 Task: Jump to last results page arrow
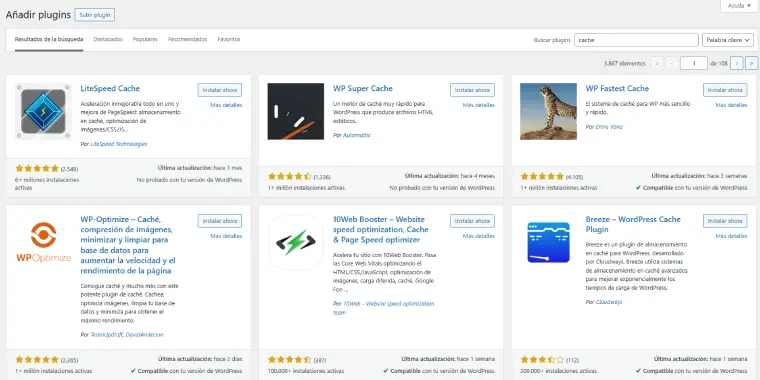pos(752,63)
